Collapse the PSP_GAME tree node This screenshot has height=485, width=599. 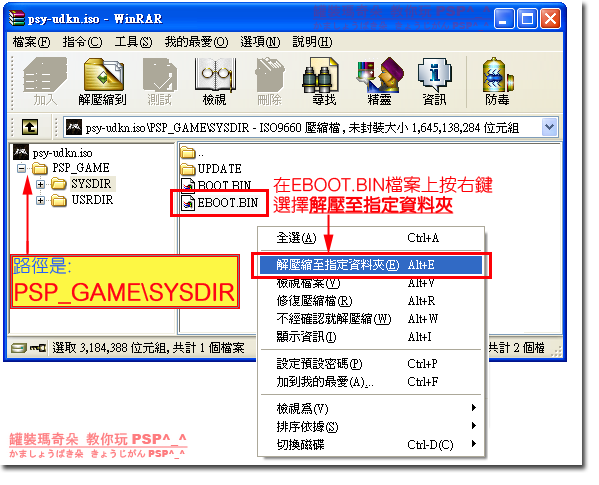[21, 168]
